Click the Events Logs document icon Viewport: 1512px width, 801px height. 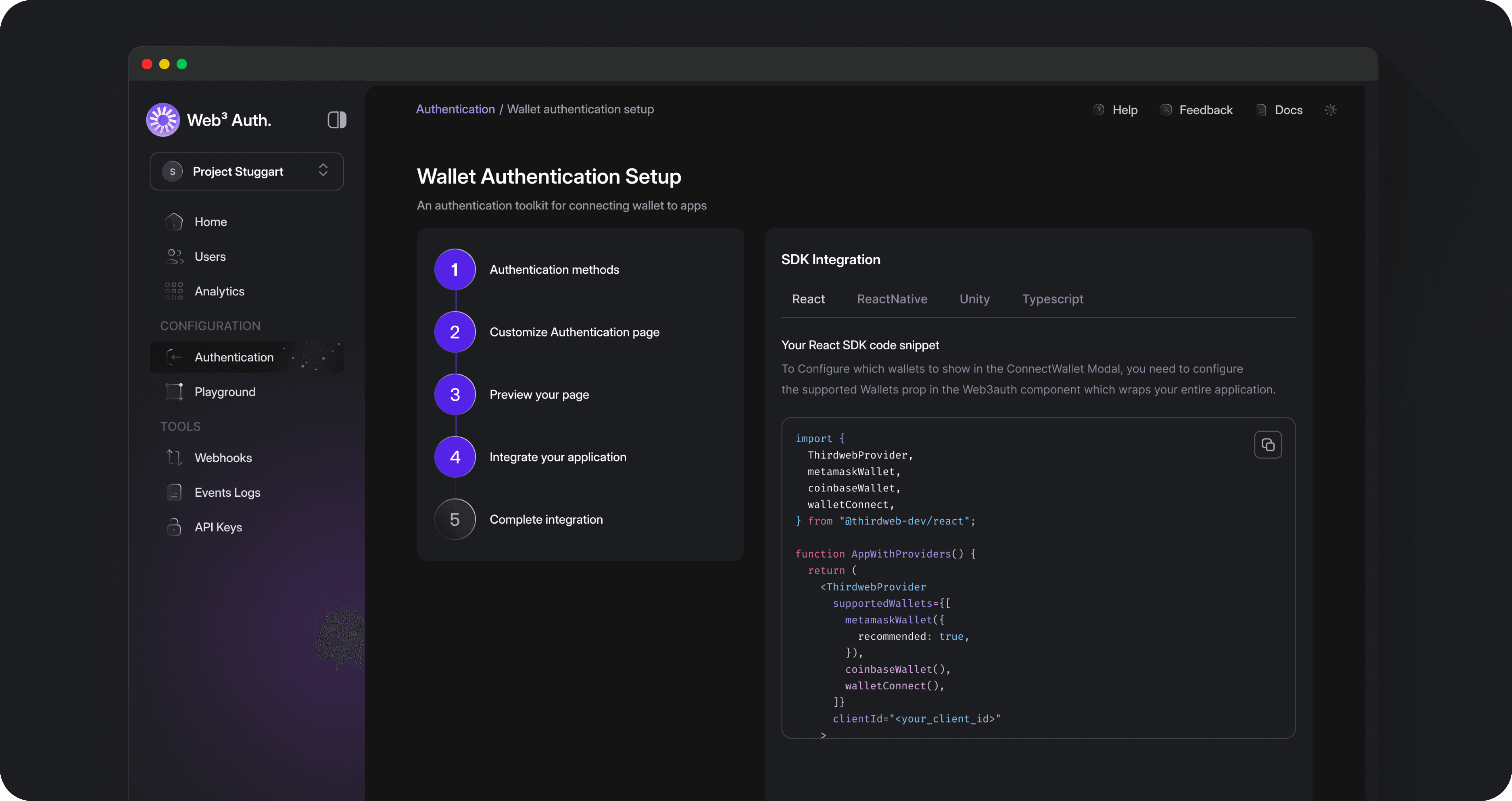coord(174,492)
